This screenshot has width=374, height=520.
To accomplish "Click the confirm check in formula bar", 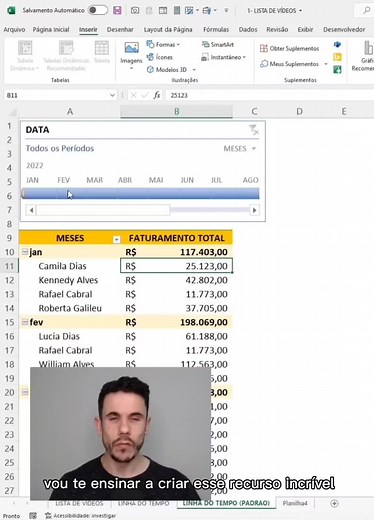I will coord(145,95).
